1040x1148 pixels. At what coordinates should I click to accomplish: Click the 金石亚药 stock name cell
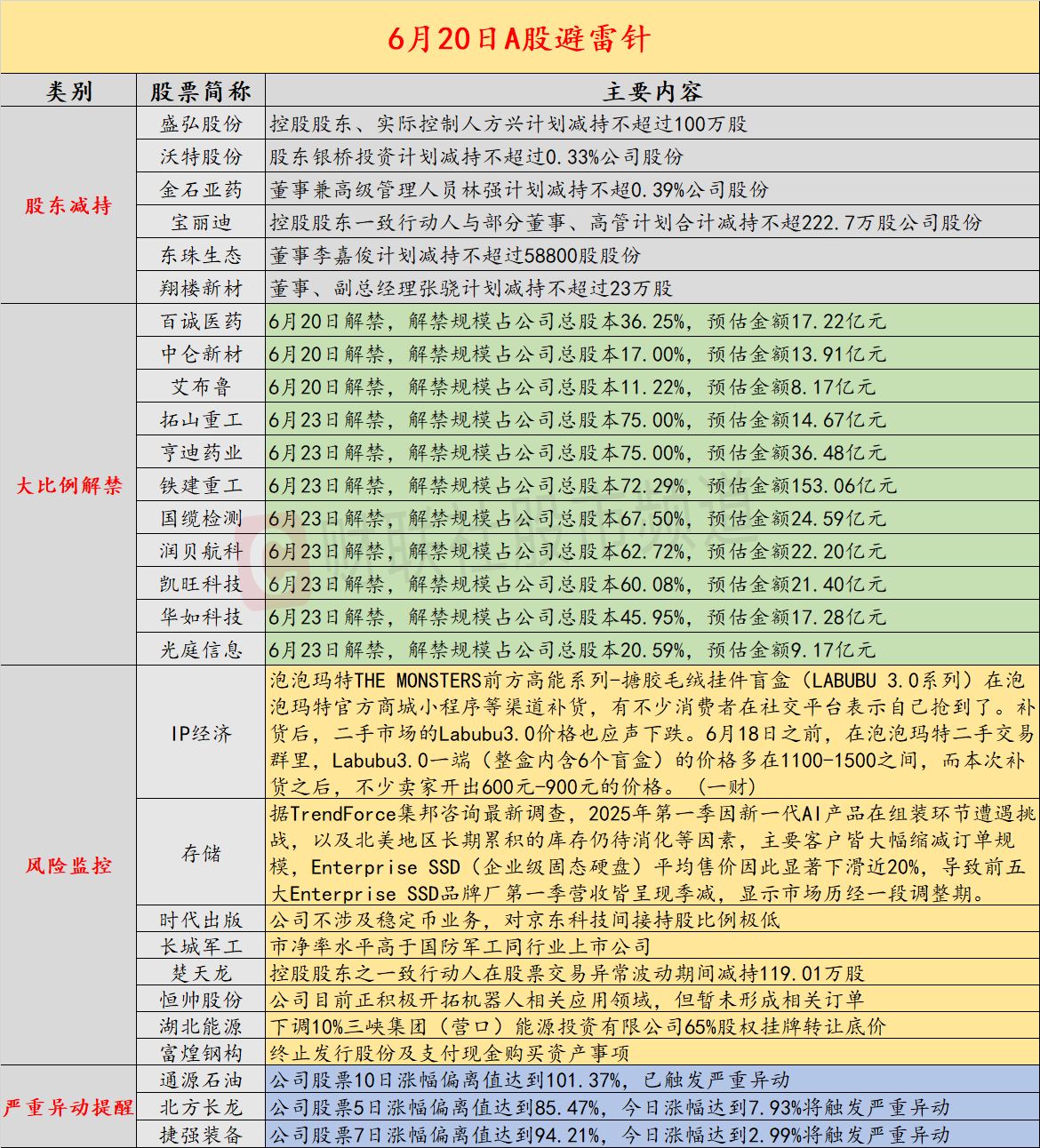pyautogui.click(x=201, y=189)
